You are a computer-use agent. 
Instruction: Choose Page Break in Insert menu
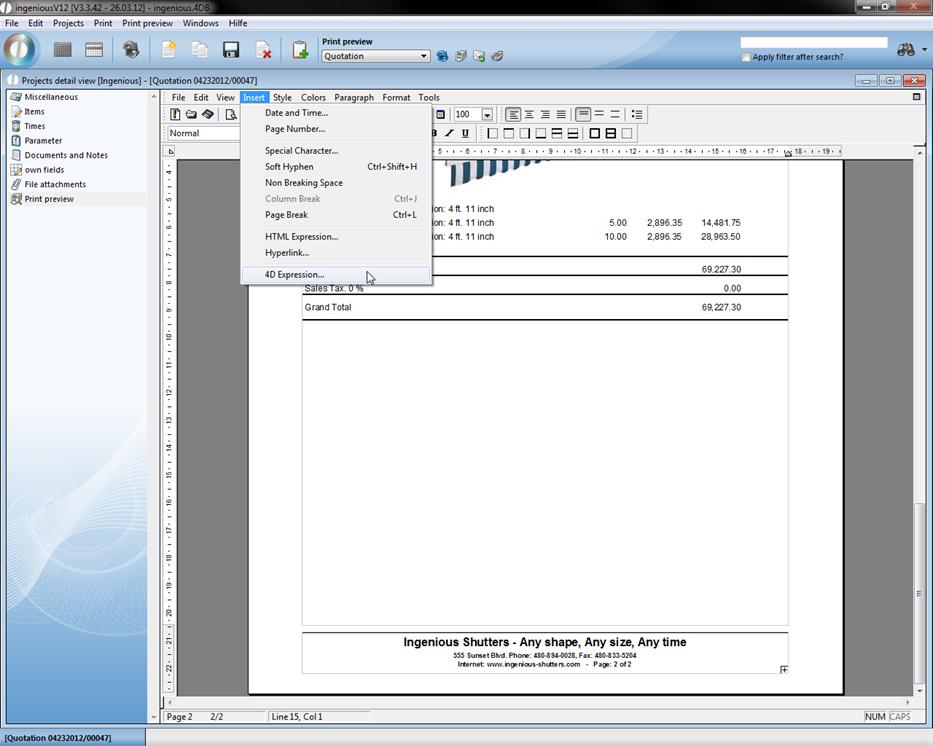[x=286, y=215]
